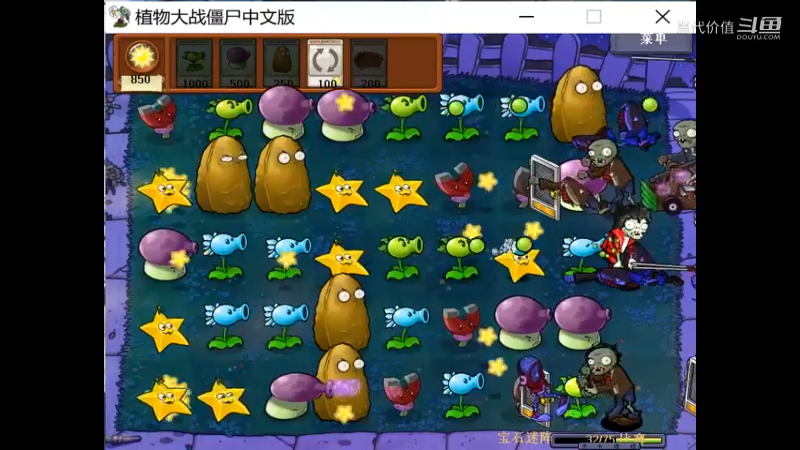
Task: Click the game window's app icon in title bar
Action: [119, 17]
